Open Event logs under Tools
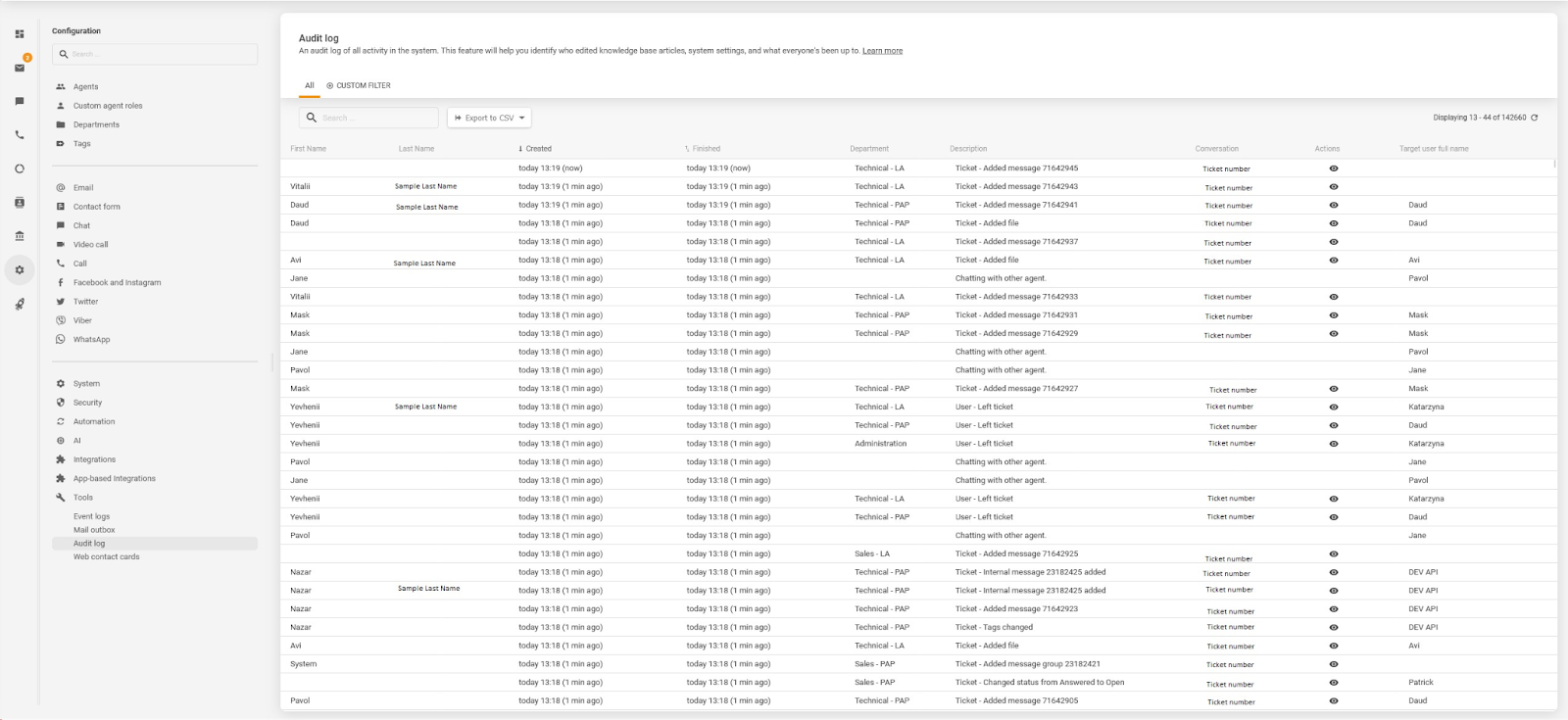The image size is (1568, 720). click(91, 516)
